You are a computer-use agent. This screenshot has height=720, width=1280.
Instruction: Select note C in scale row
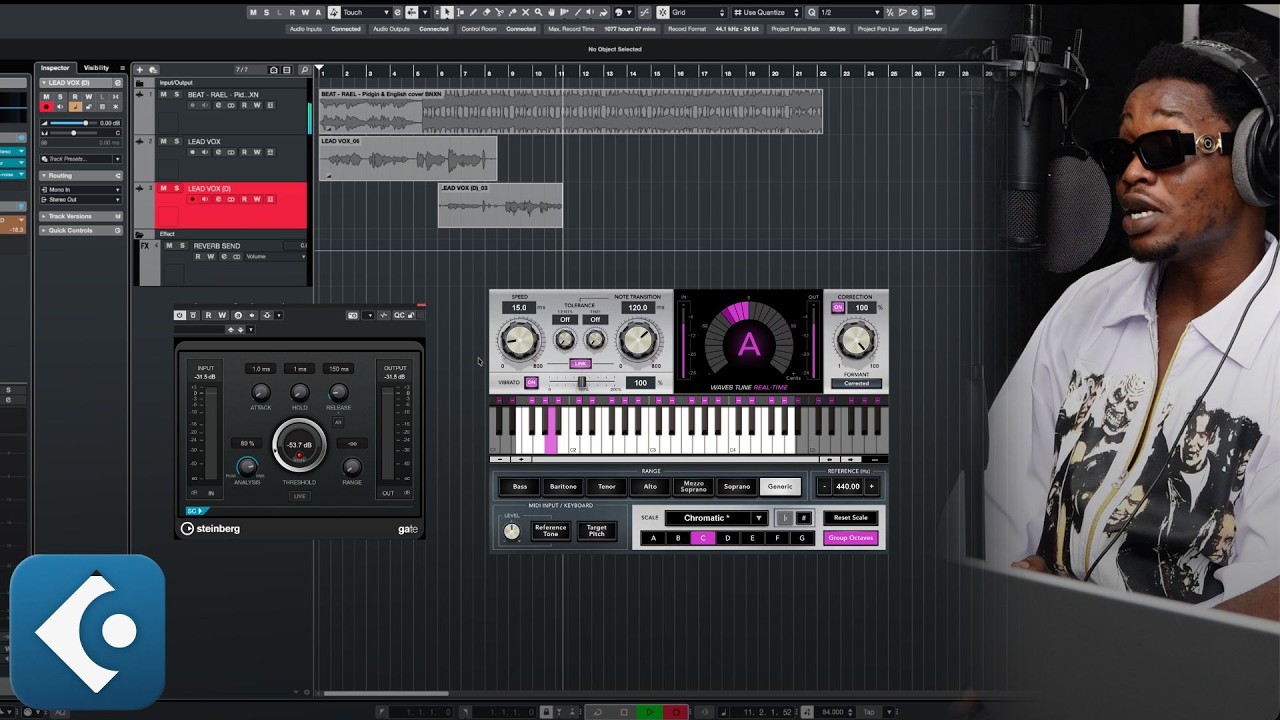703,538
